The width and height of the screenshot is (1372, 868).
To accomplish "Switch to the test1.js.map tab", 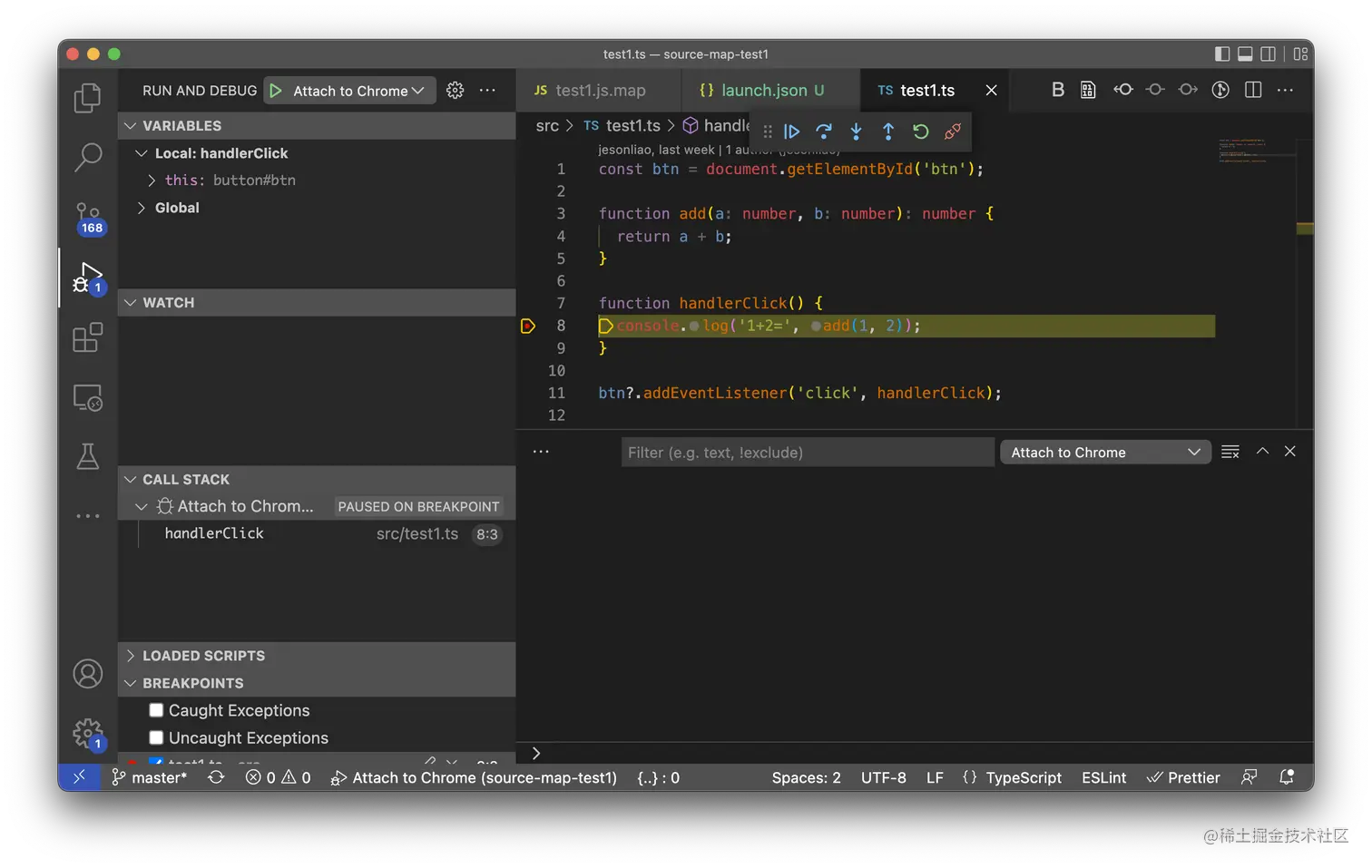I will coord(599,91).
